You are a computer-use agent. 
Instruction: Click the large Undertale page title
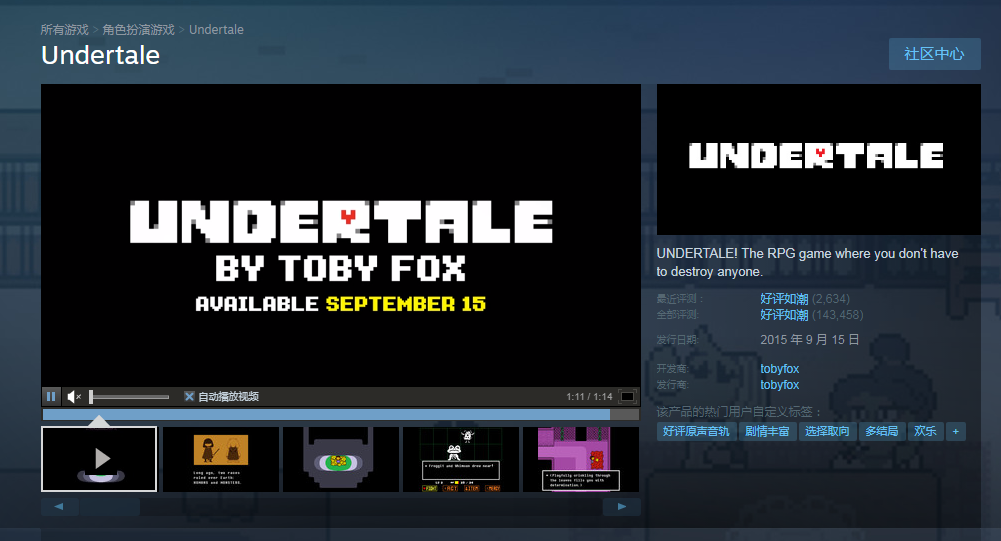pos(100,55)
